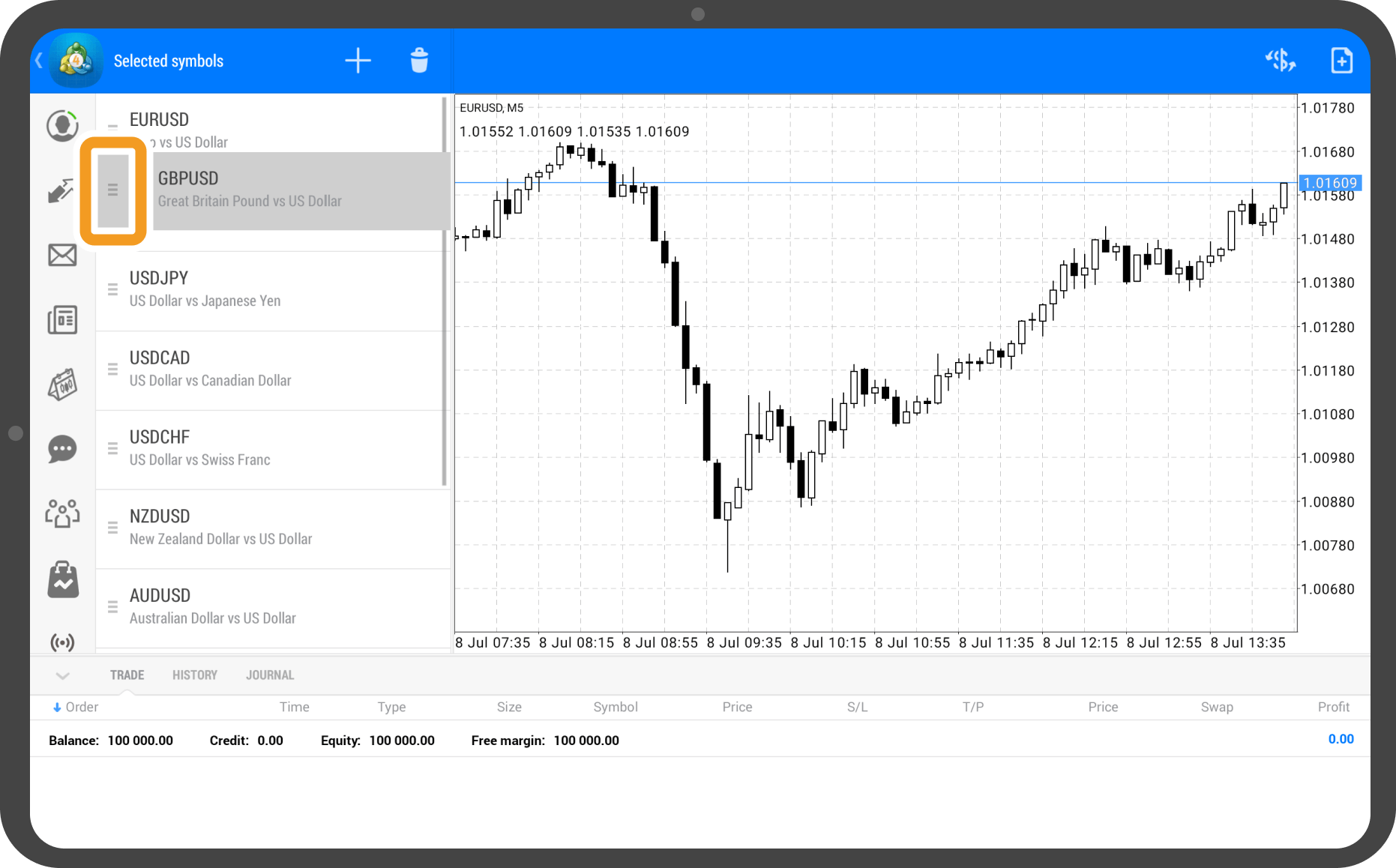Open the market shopping bag icon

[63, 580]
